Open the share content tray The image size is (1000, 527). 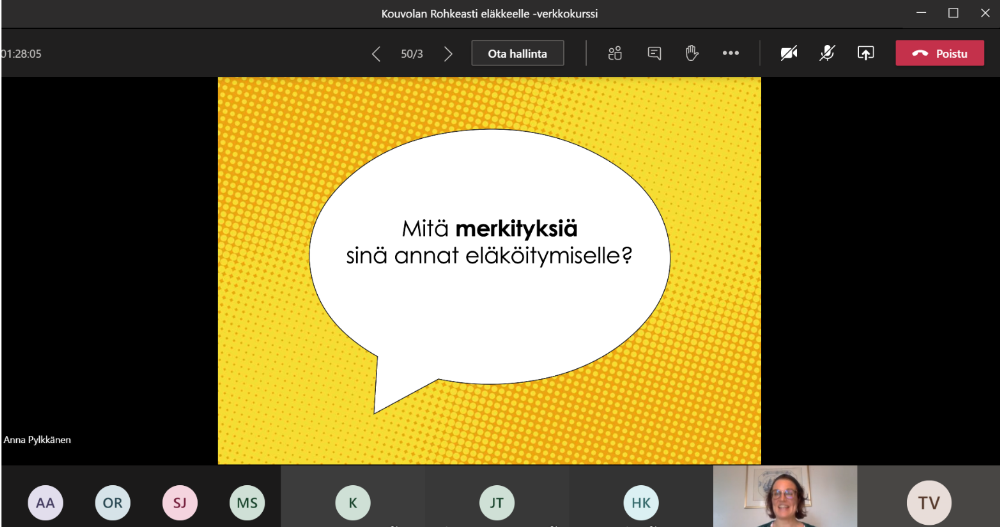[866, 53]
